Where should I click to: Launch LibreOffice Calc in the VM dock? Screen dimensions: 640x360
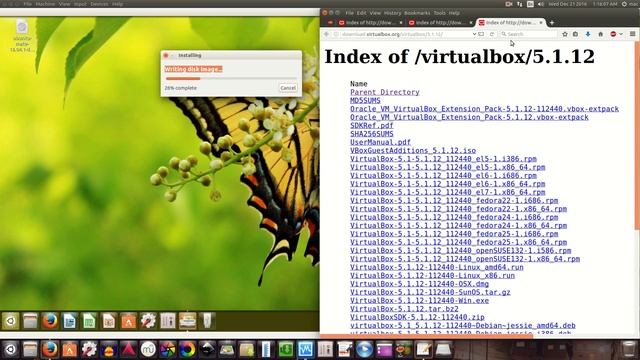point(89,321)
